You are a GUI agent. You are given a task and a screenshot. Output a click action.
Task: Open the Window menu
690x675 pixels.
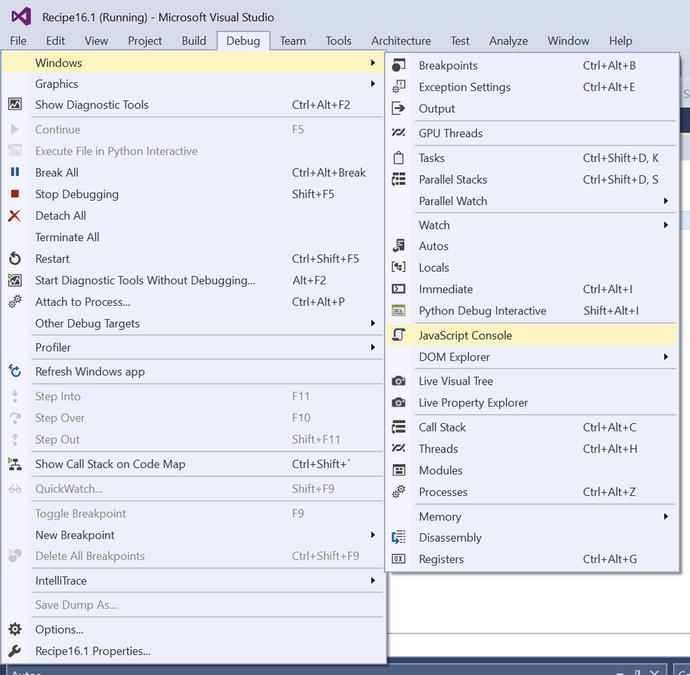568,41
